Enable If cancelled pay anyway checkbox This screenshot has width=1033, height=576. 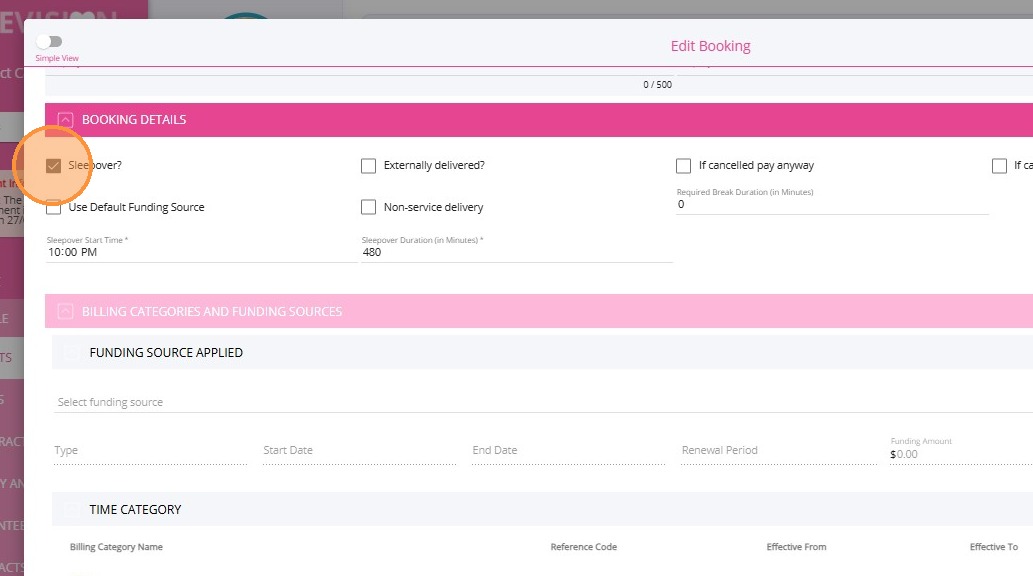click(684, 166)
